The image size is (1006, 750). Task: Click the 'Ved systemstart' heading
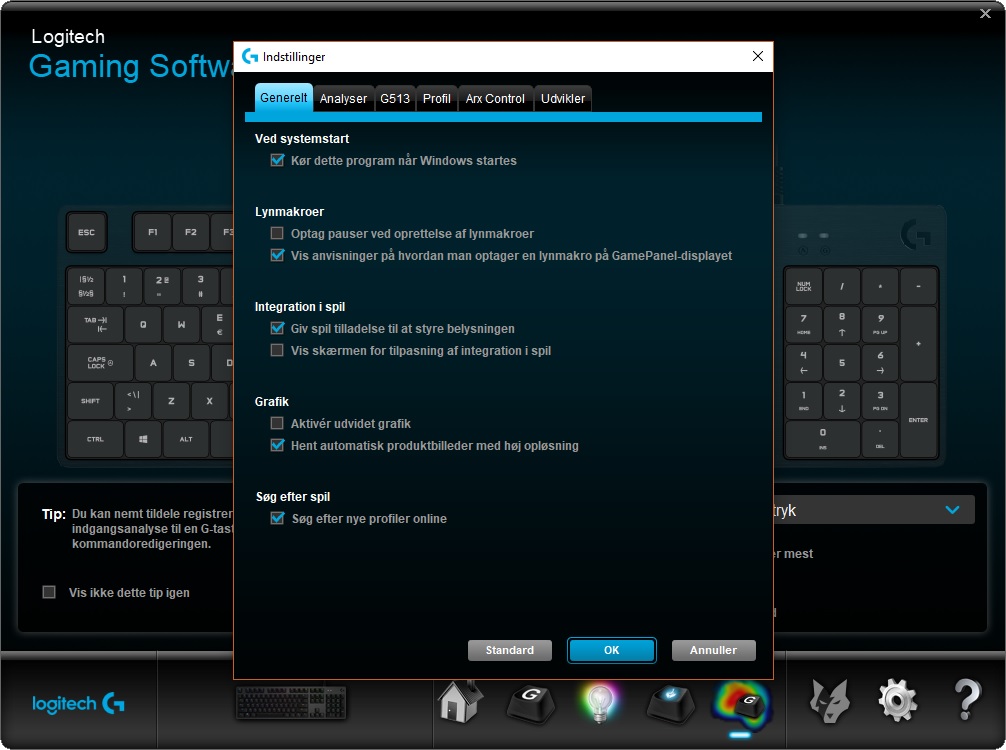(302, 139)
